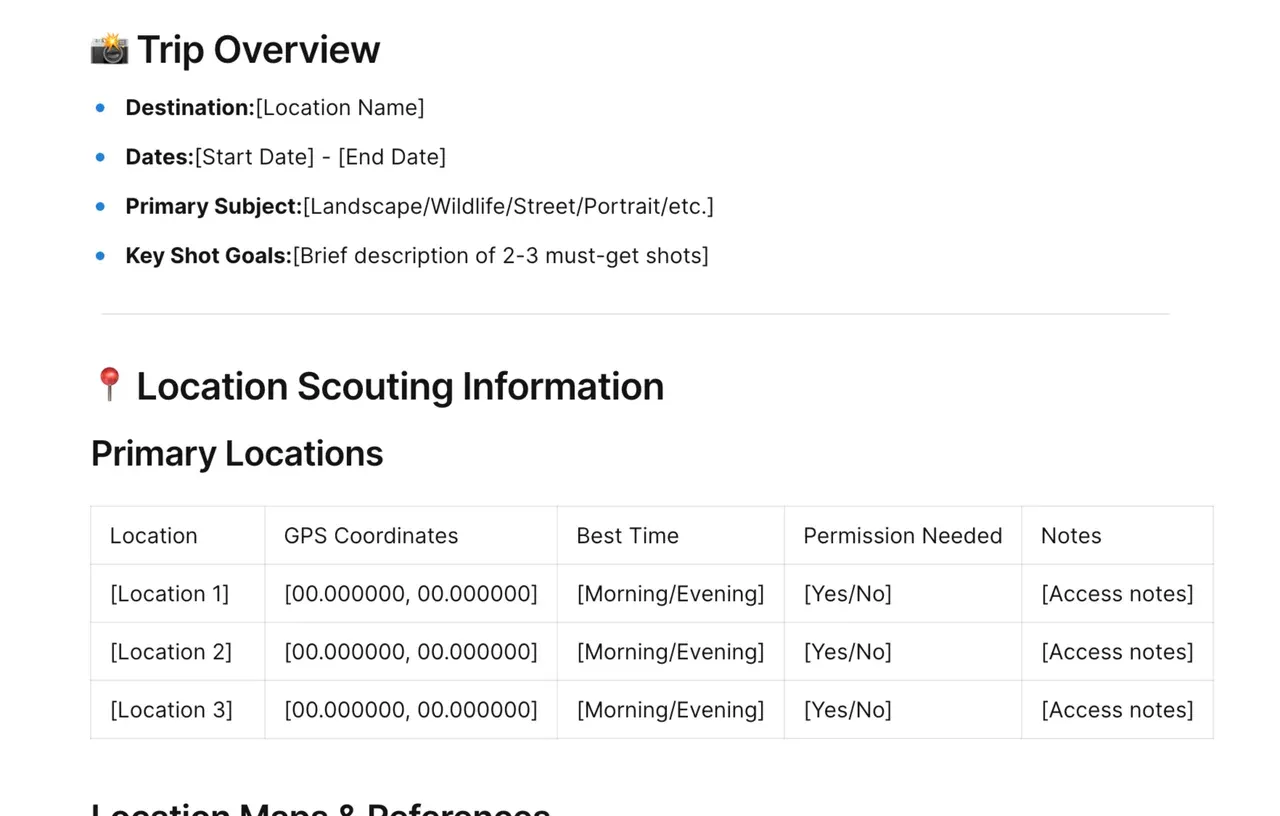
Task: Click [Access notes] cell in Location 3 row
Action: (1117, 710)
